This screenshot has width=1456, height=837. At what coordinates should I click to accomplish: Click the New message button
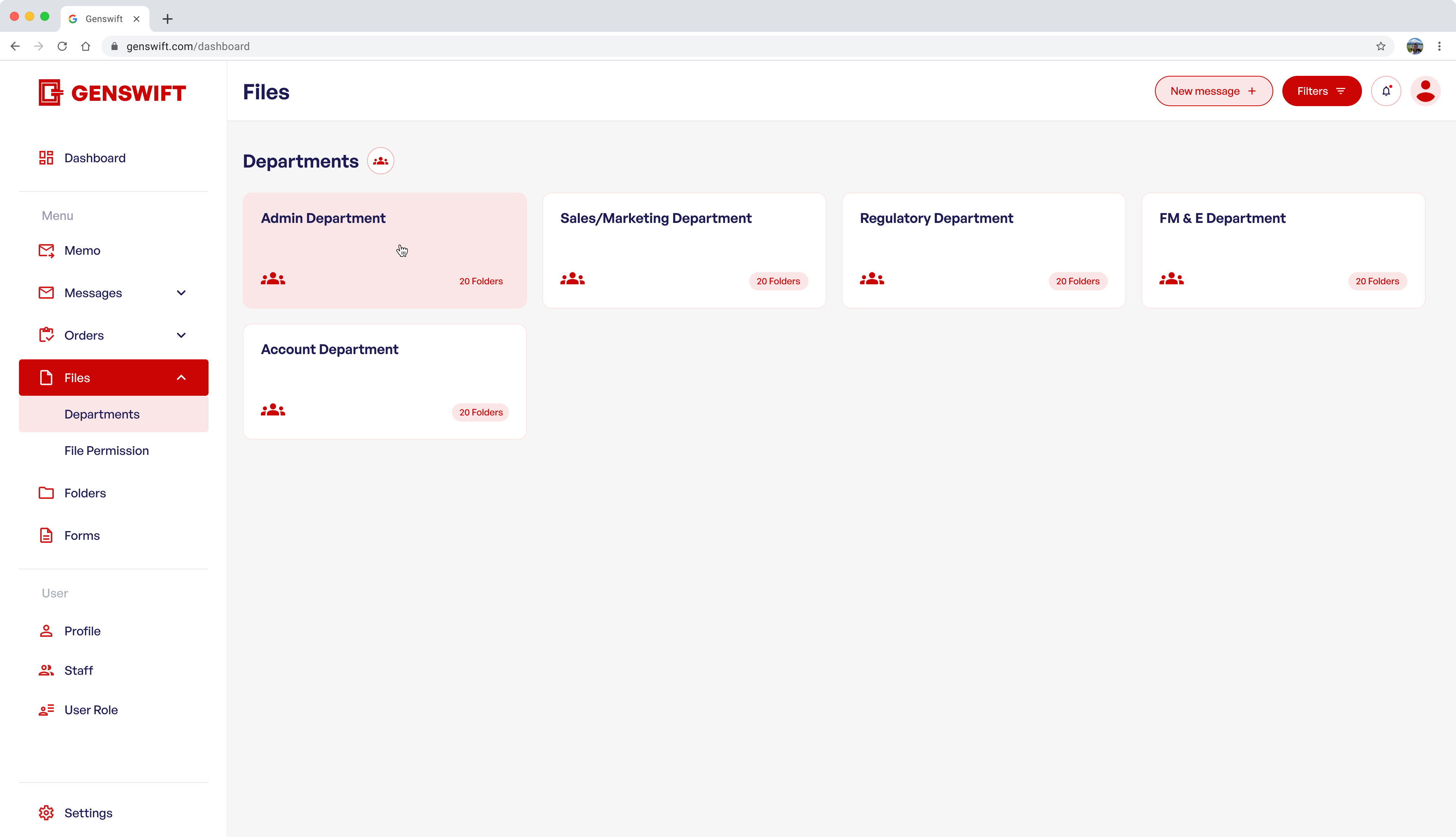(1213, 91)
